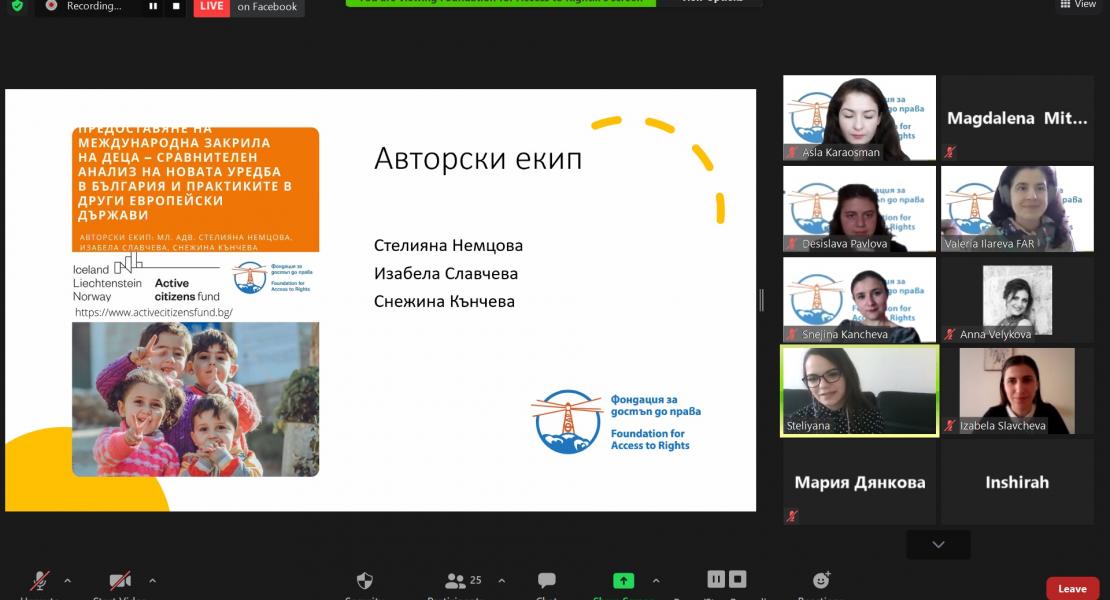Select Anna Velykova participant tile
Viewport: 1110px width, 600px height.
pos(1017,300)
